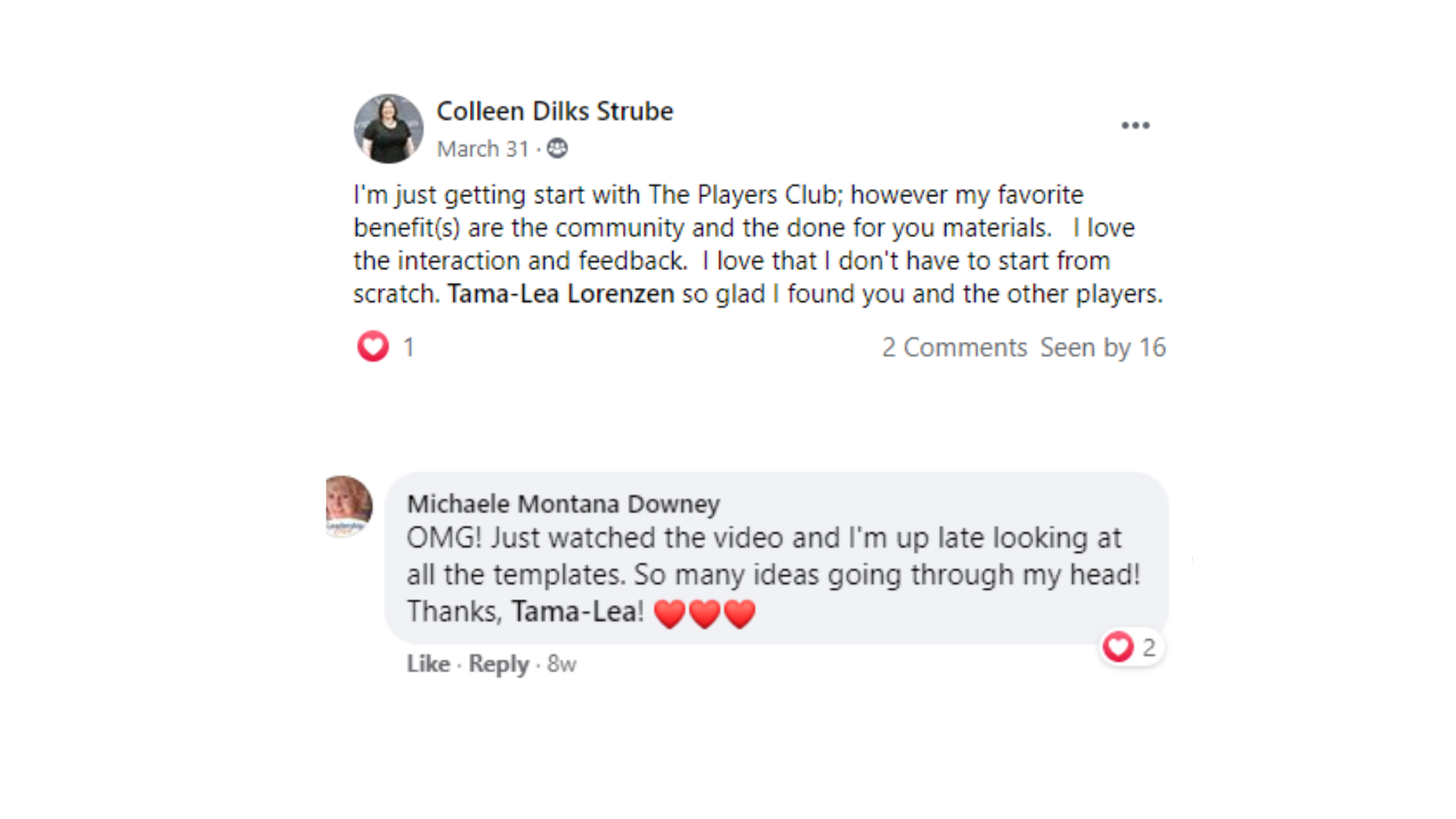Open the Colleen Dilks Strube name link
Viewport: 1456px width, 819px height.
click(x=555, y=111)
